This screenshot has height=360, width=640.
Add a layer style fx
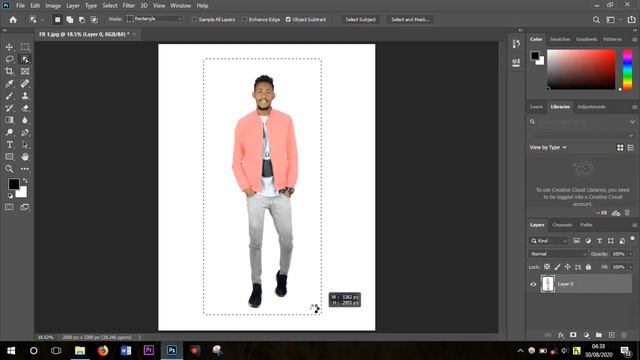click(x=561, y=335)
